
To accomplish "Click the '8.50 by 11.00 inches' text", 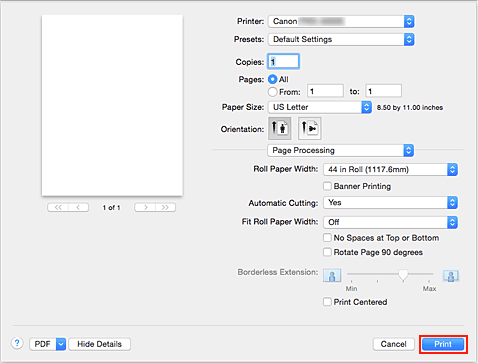I will click(x=410, y=108).
